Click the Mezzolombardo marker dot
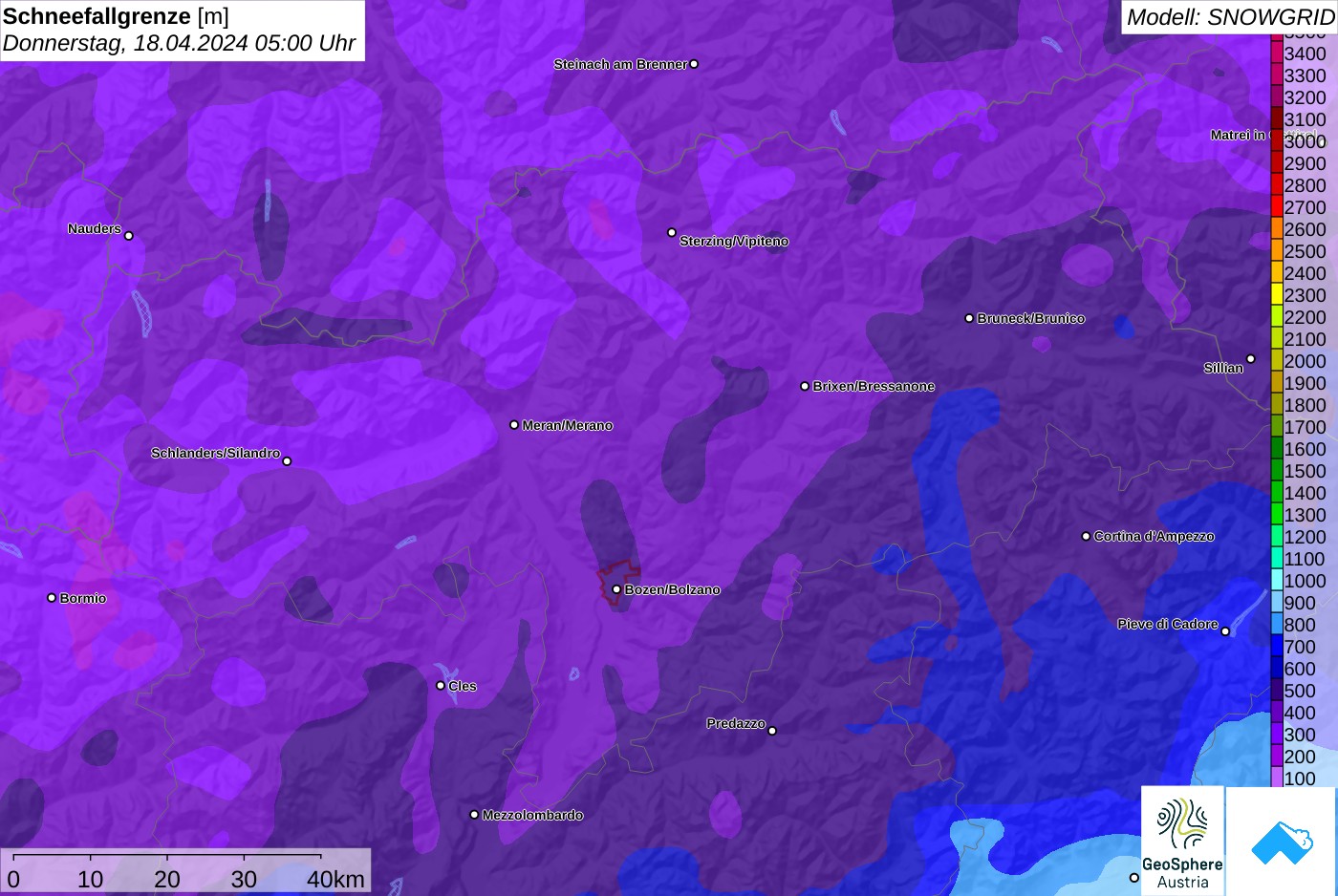Viewport: 1338px width, 896px height. 474,815
